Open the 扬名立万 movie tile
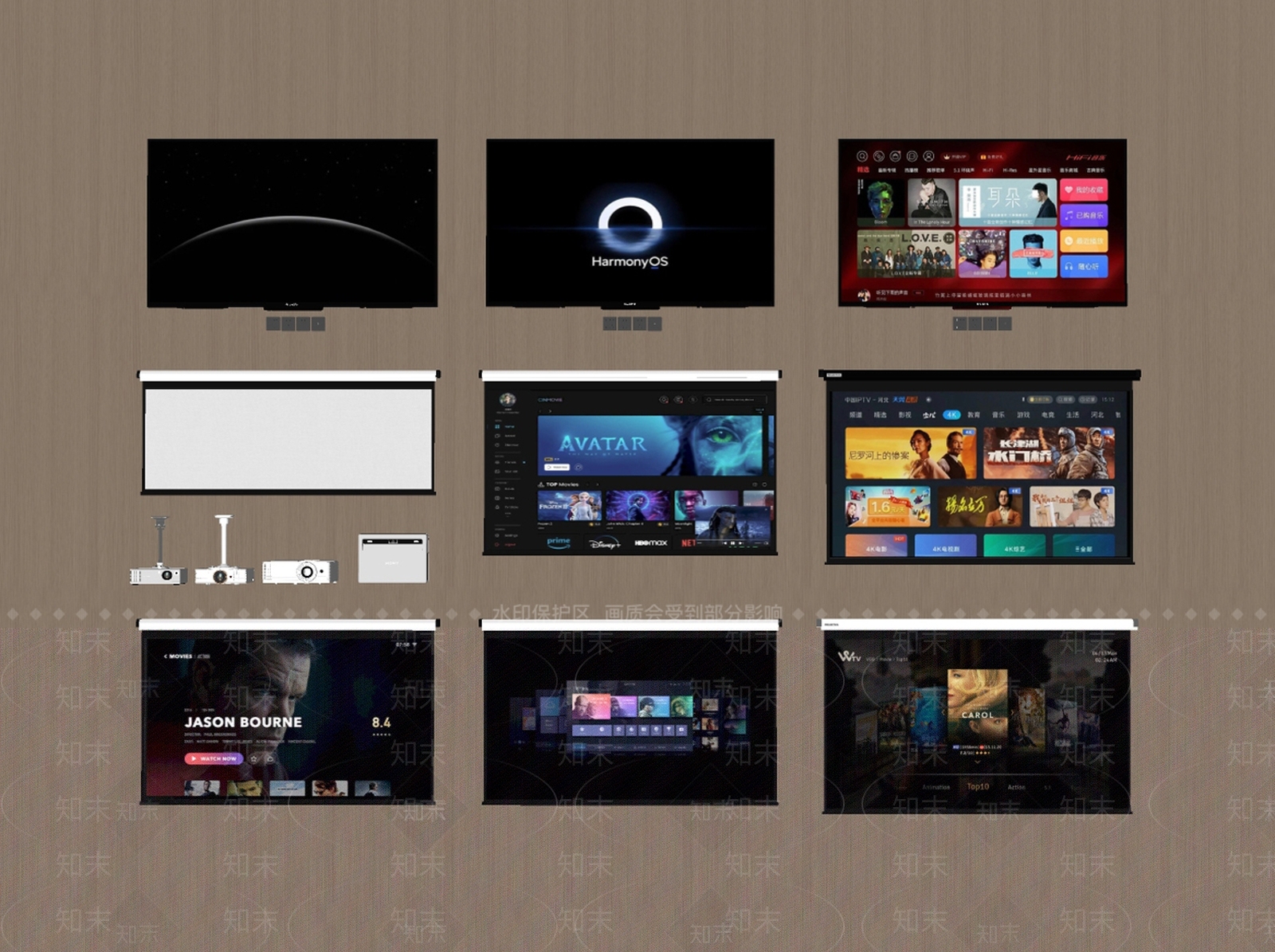 coord(979,507)
